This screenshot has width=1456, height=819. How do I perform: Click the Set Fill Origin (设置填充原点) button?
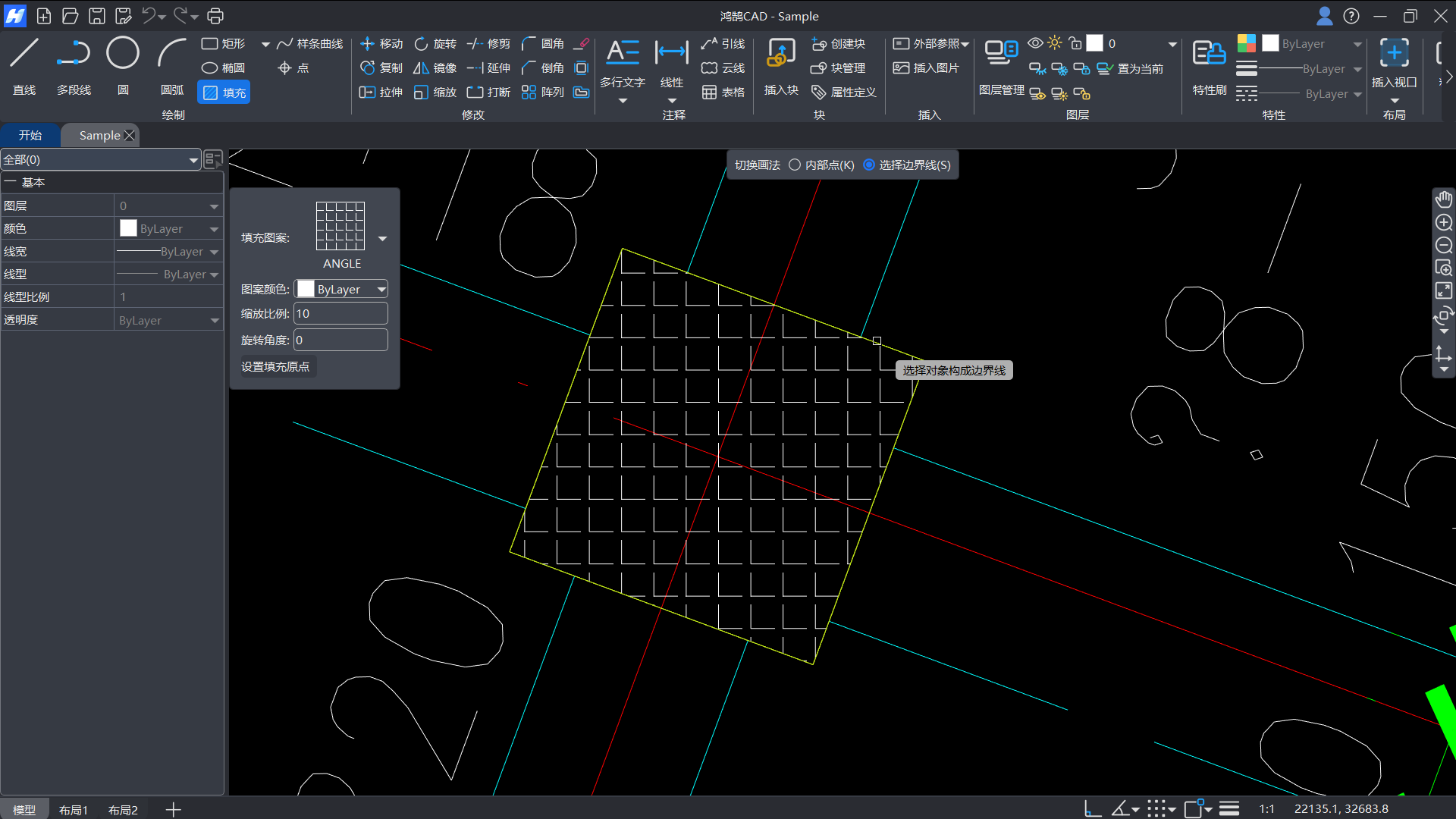click(275, 367)
